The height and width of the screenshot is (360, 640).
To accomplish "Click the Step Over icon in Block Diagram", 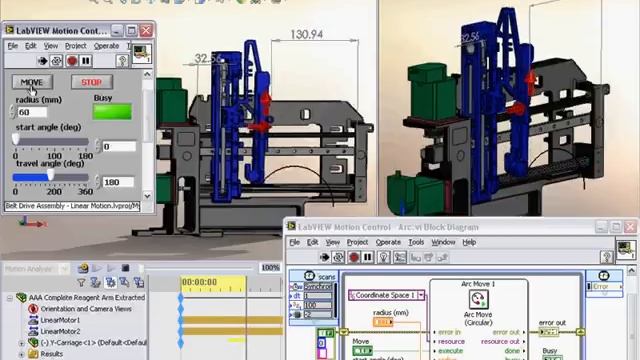I will pyautogui.click(x=429, y=258).
